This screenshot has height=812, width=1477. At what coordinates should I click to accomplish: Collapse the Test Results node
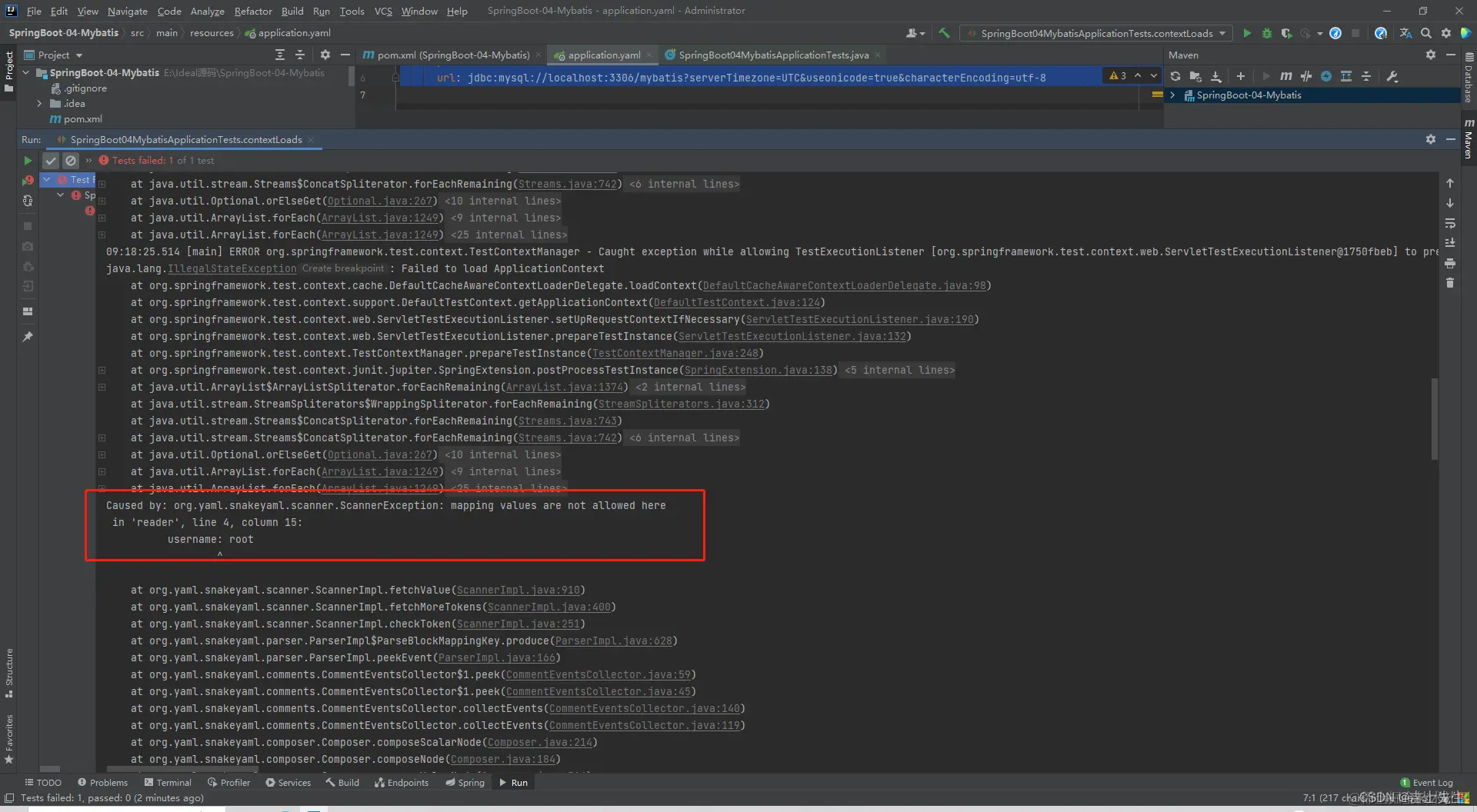tap(47, 179)
